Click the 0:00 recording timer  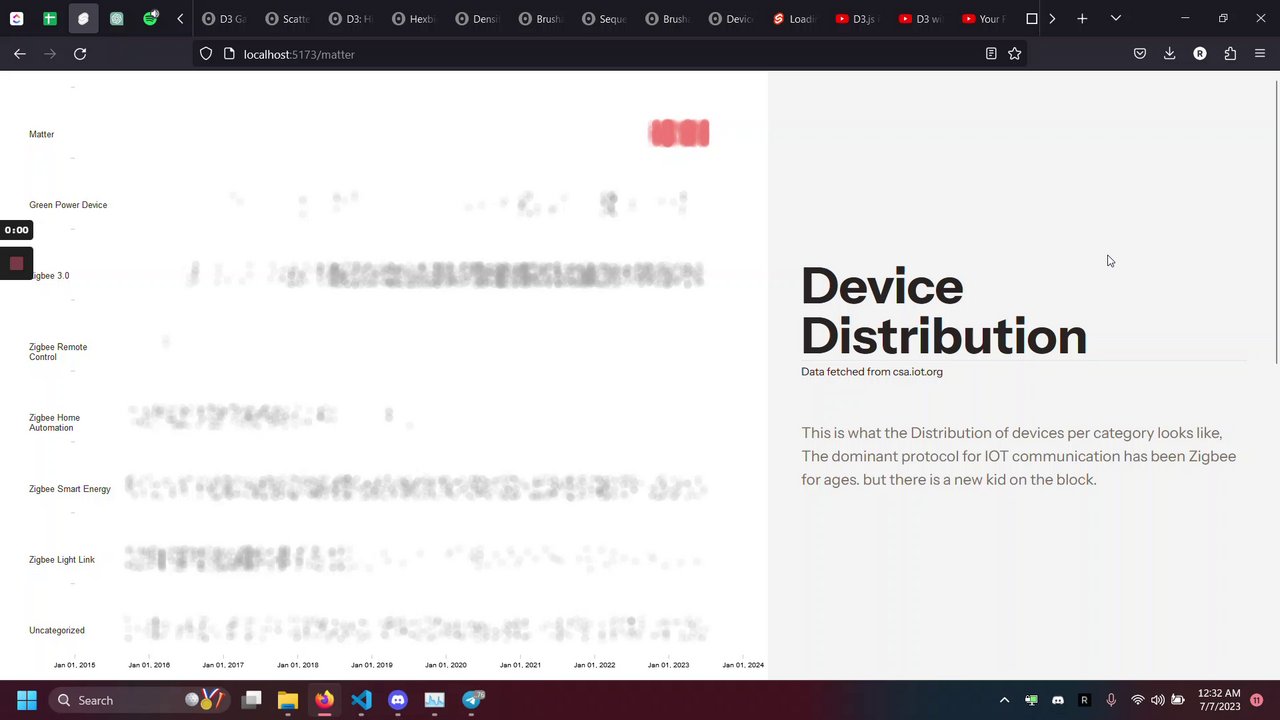[x=16, y=230]
